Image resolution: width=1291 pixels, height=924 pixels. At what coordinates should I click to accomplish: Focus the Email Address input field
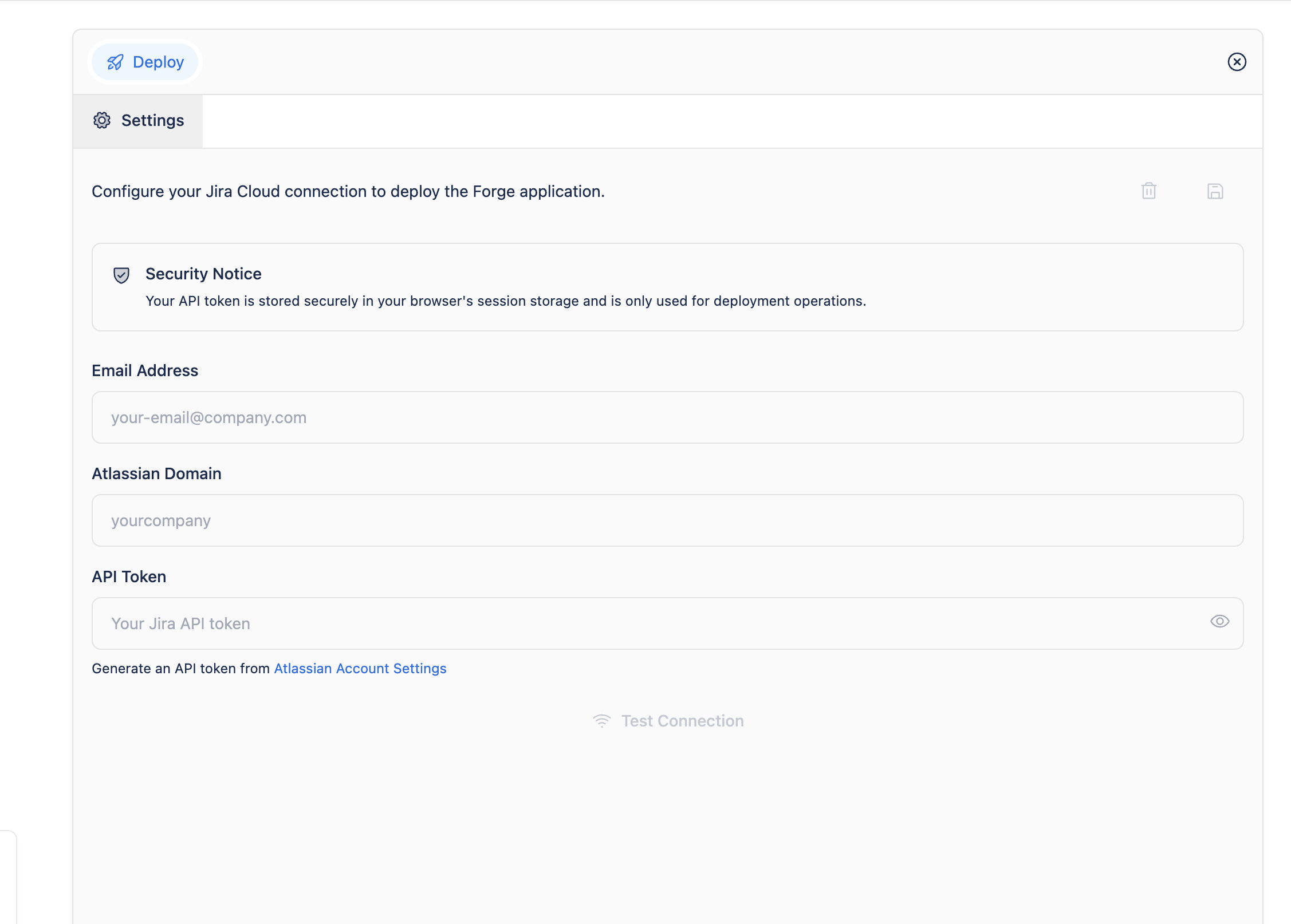(x=667, y=417)
